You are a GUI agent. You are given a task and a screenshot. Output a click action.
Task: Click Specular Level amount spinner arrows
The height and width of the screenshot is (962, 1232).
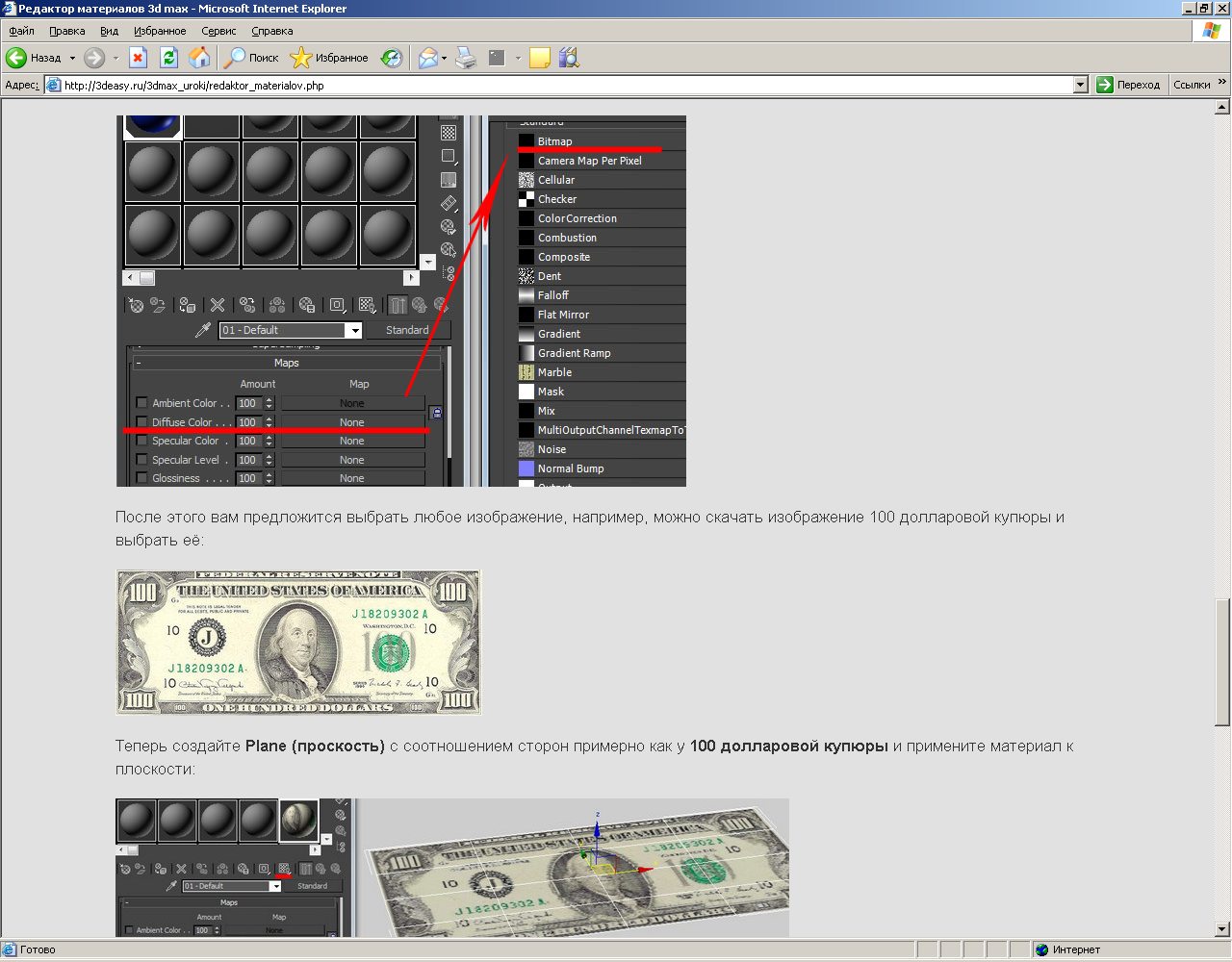tap(269, 460)
